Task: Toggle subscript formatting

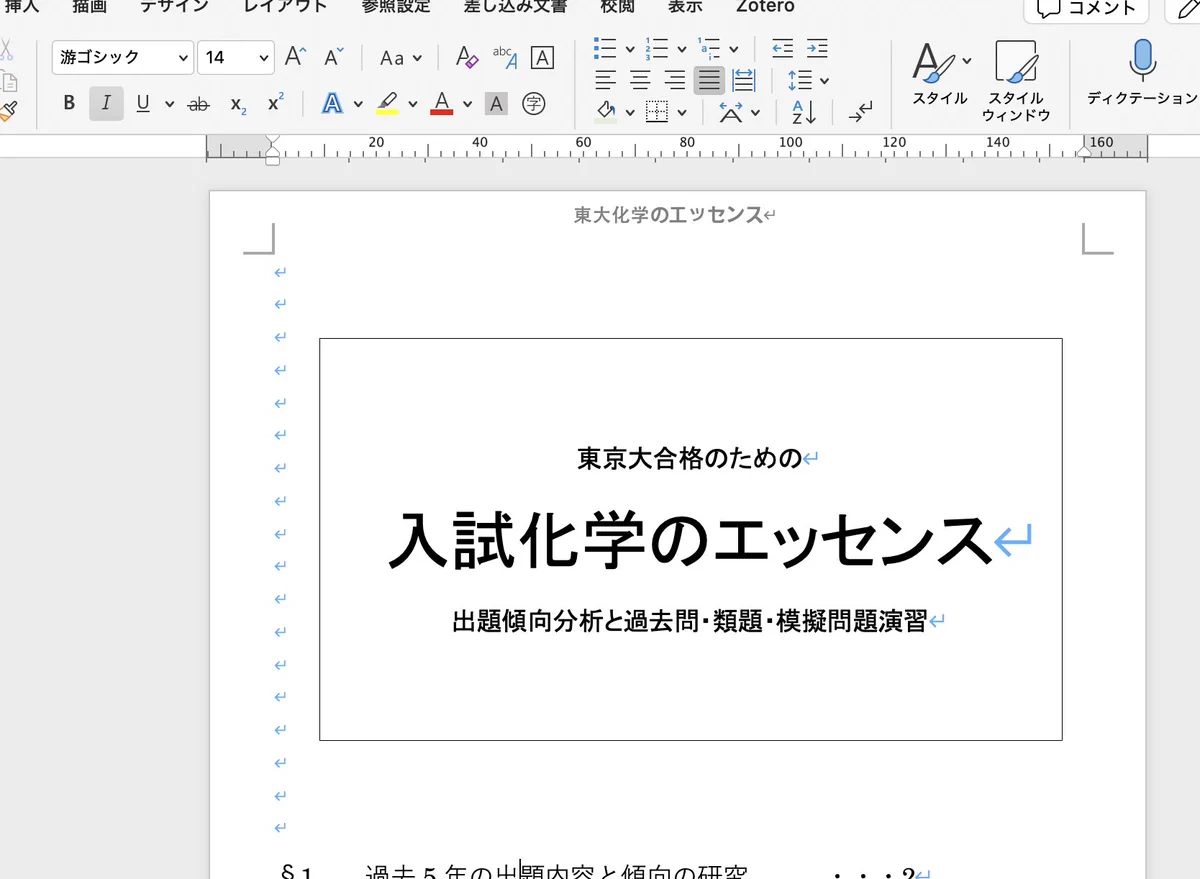Action: click(238, 103)
